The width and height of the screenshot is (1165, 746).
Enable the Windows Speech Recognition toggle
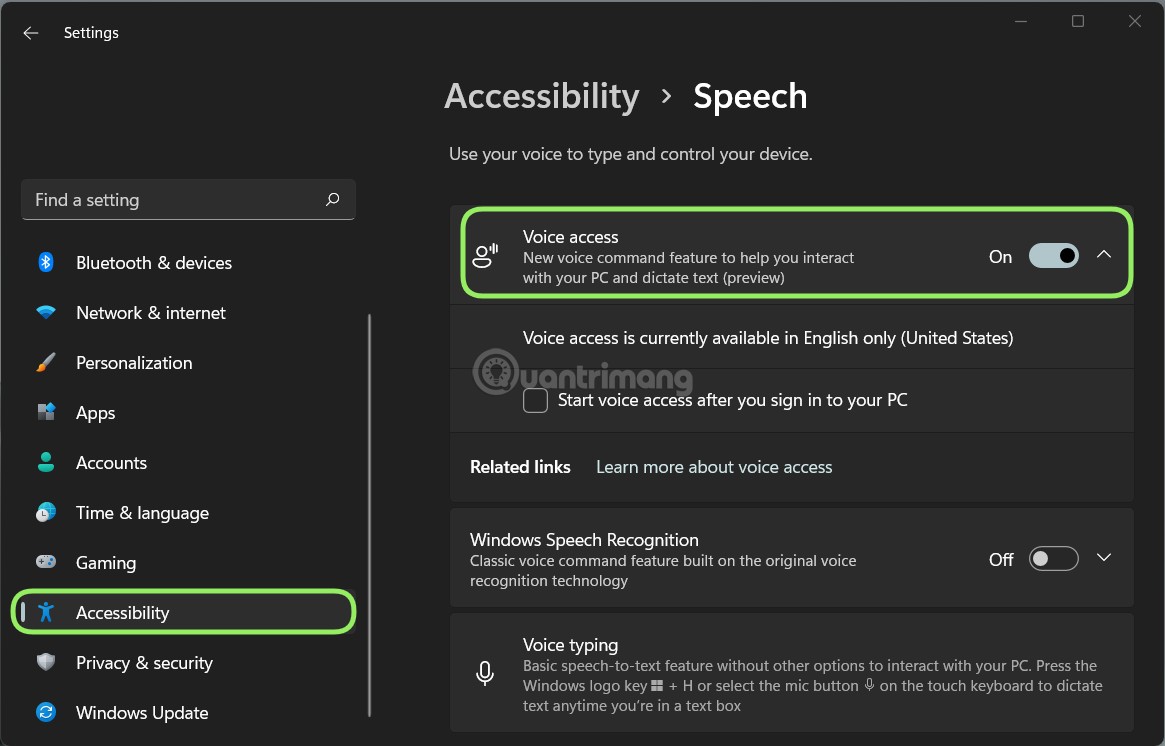(1054, 559)
